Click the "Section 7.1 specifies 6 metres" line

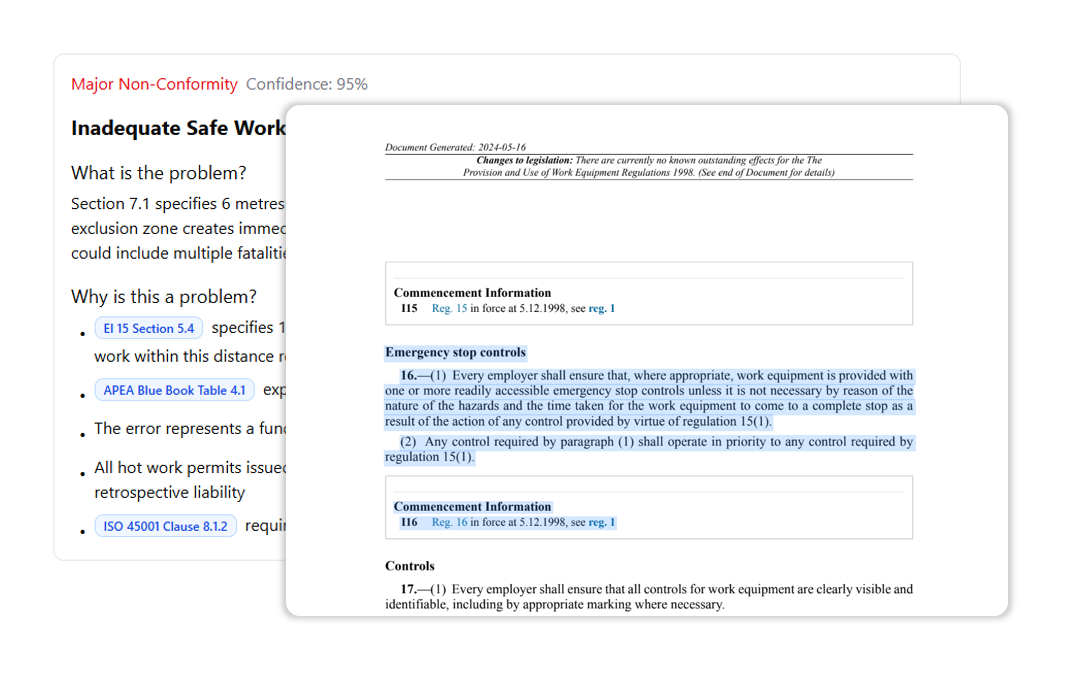coord(178,204)
